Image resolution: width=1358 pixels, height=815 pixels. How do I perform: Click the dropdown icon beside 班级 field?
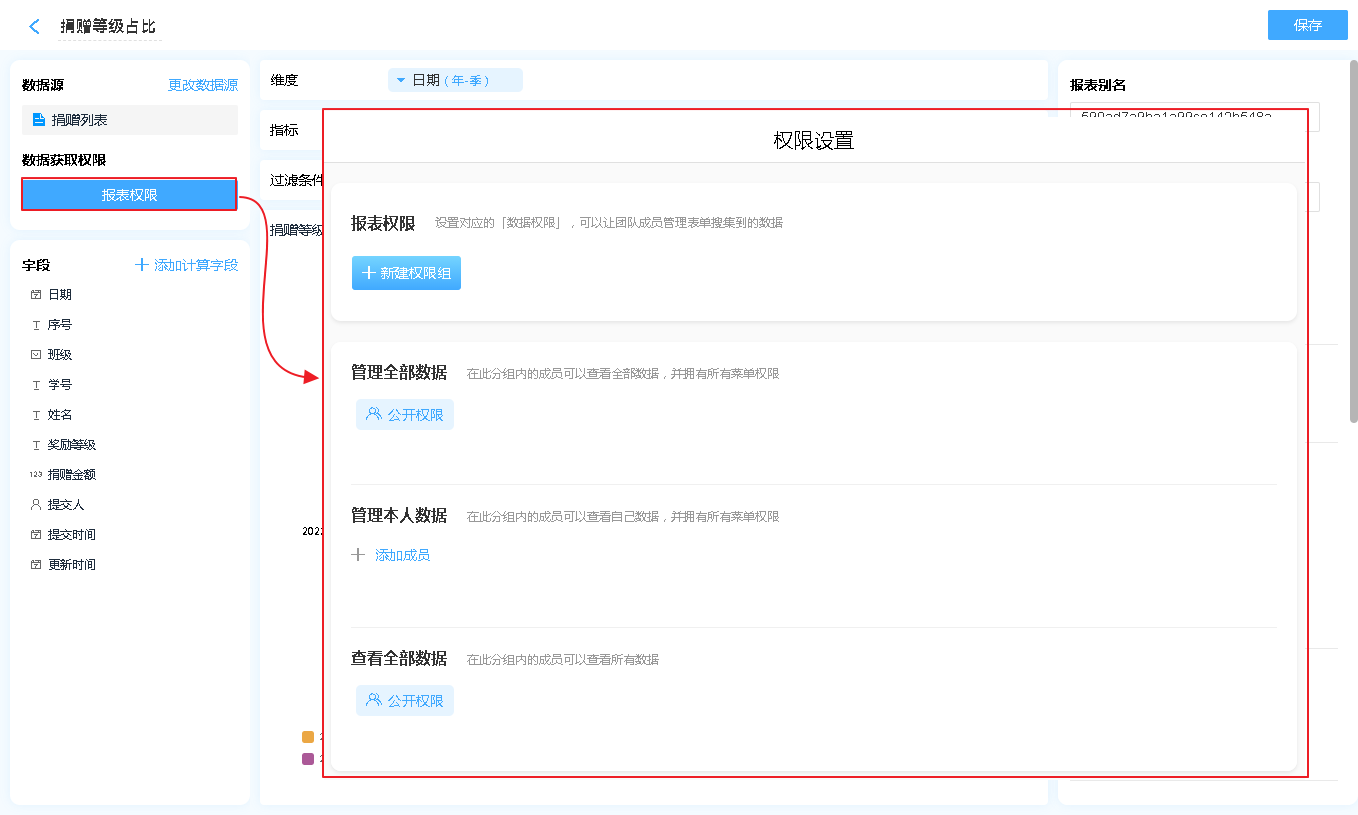coord(36,355)
